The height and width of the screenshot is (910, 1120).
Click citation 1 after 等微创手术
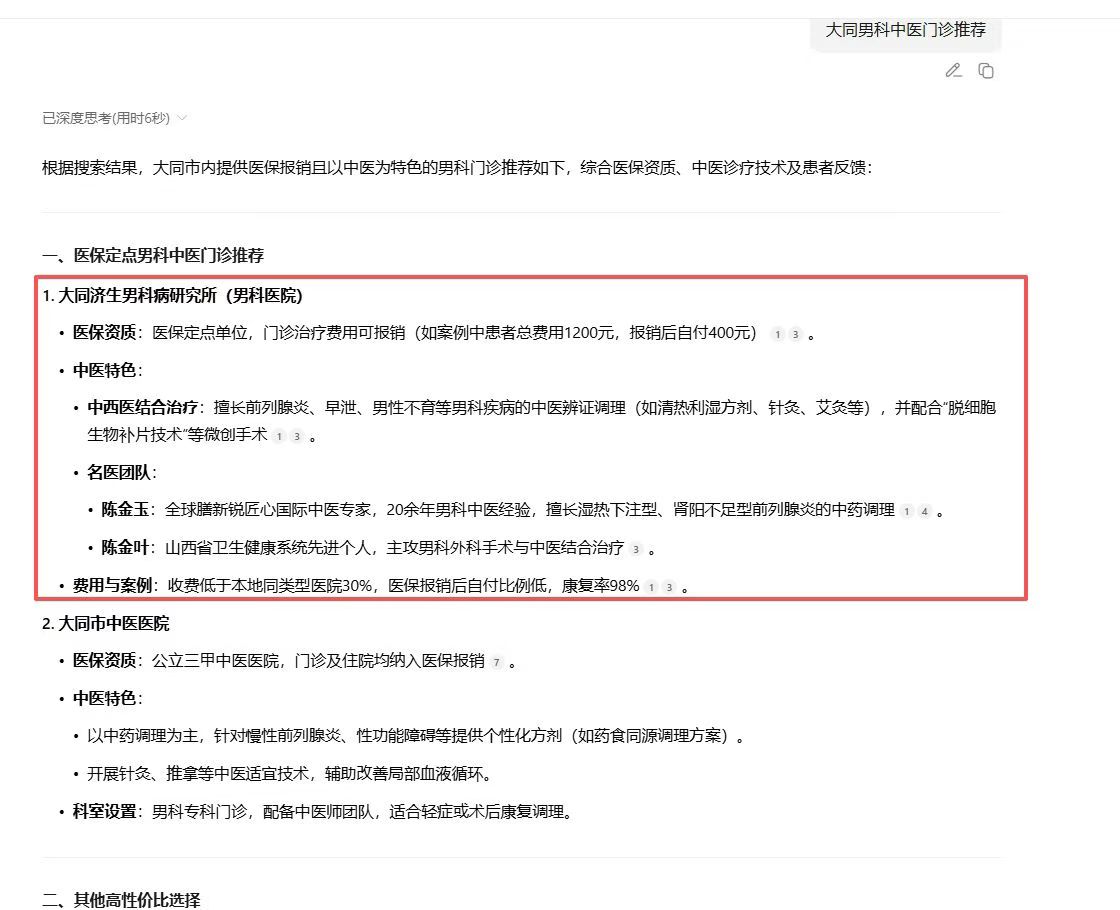click(279, 436)
